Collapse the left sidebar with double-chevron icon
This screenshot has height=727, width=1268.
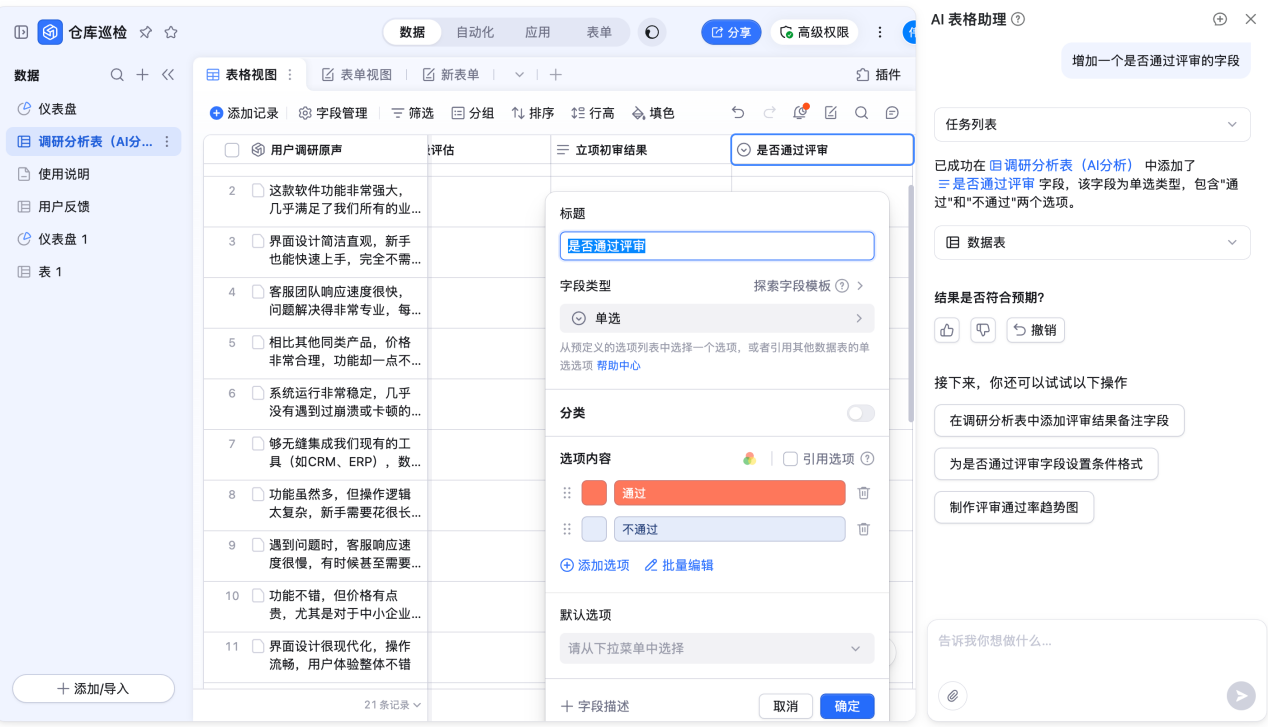(x=168, y=75)
